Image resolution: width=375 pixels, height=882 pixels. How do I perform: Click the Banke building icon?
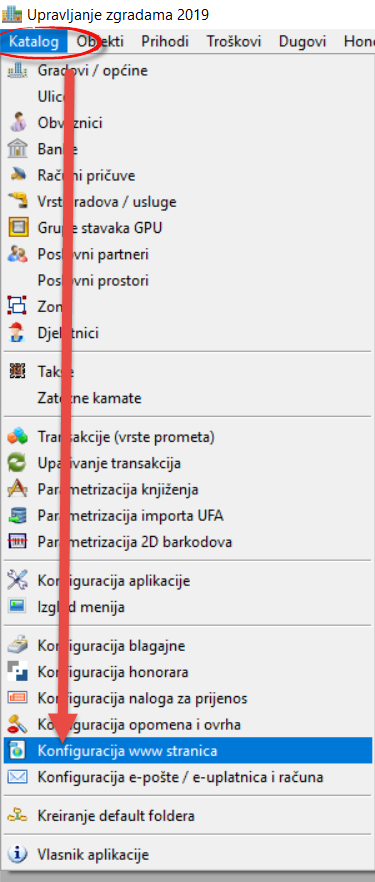pyautogui.click(x=16, y=149)
